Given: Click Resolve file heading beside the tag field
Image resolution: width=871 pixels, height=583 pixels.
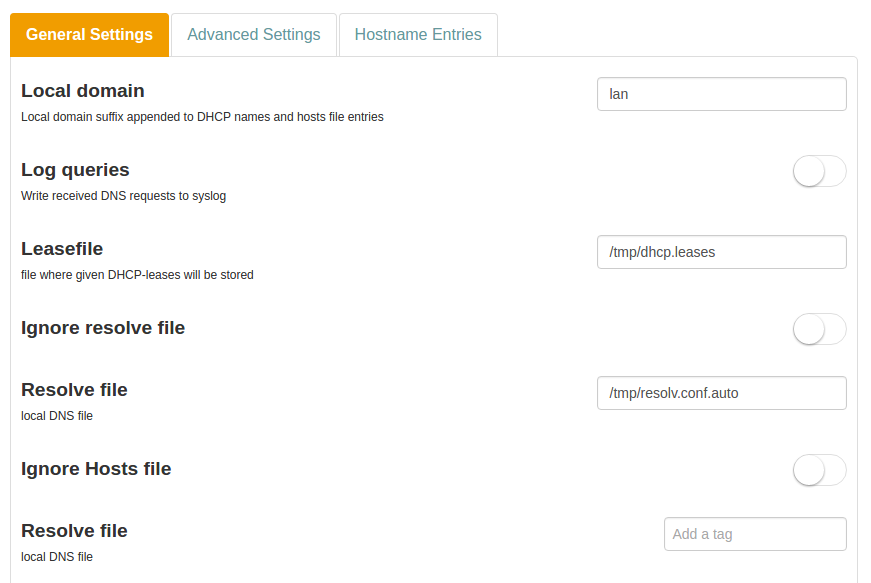Looking at the screenshot, I should (74, 531).
